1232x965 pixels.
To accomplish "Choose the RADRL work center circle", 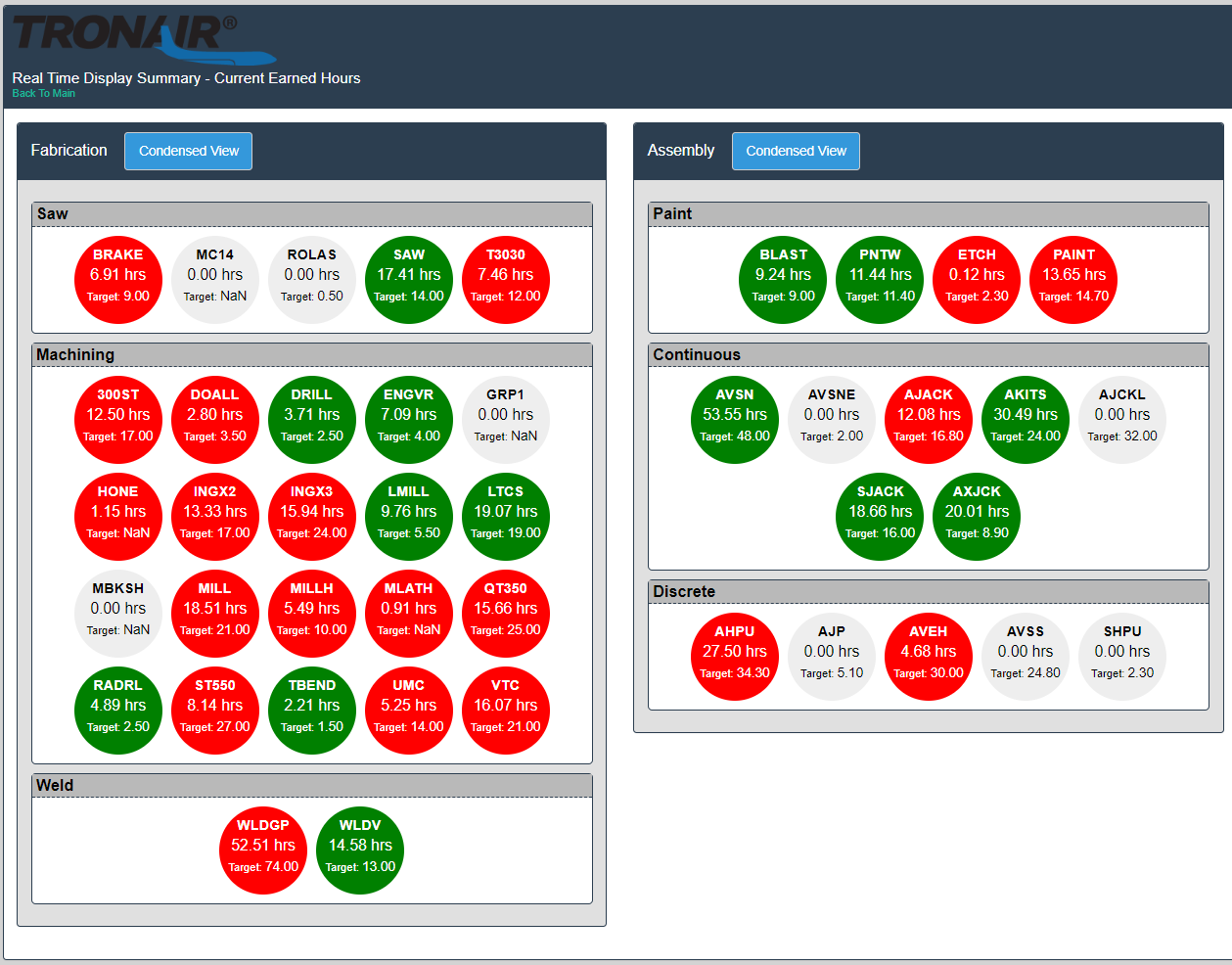I will [118, 711].
